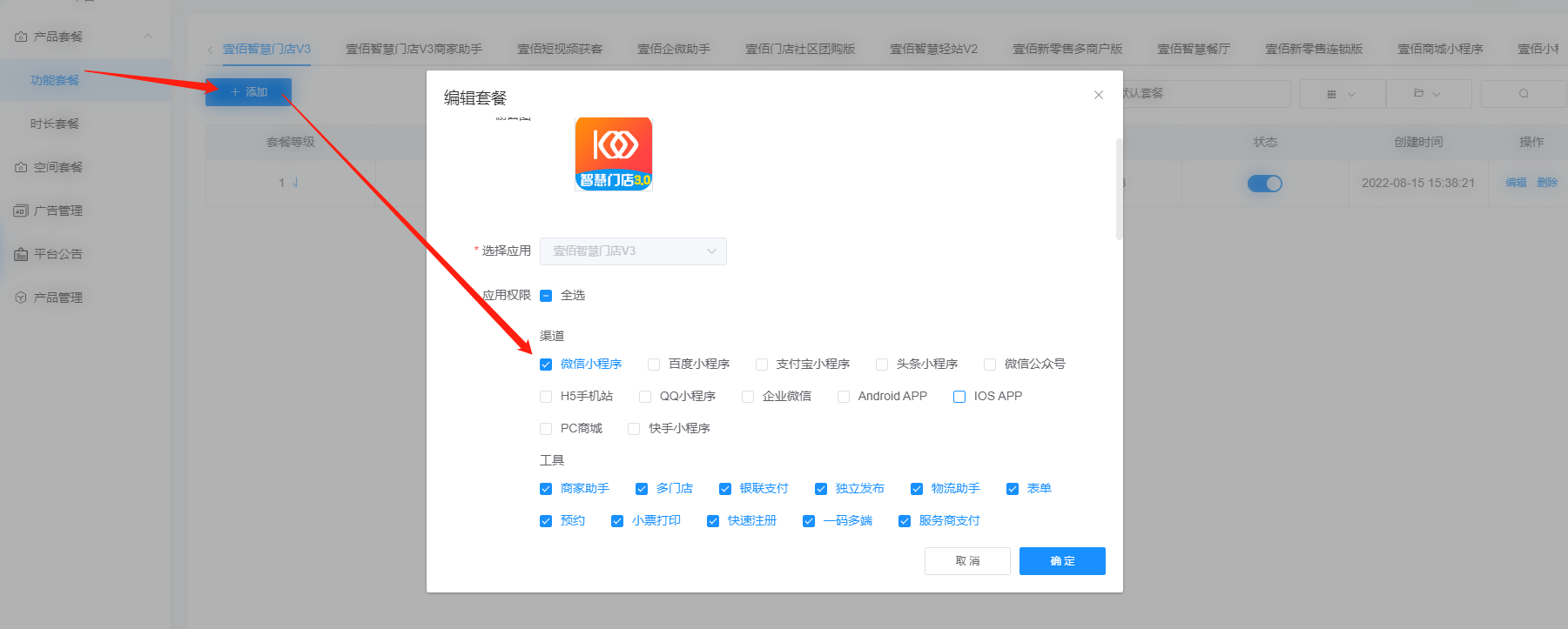This screenshot has height=629, width=1568.
Task: Uncheck 预约 tool
Action: click(x=546, y=521)
